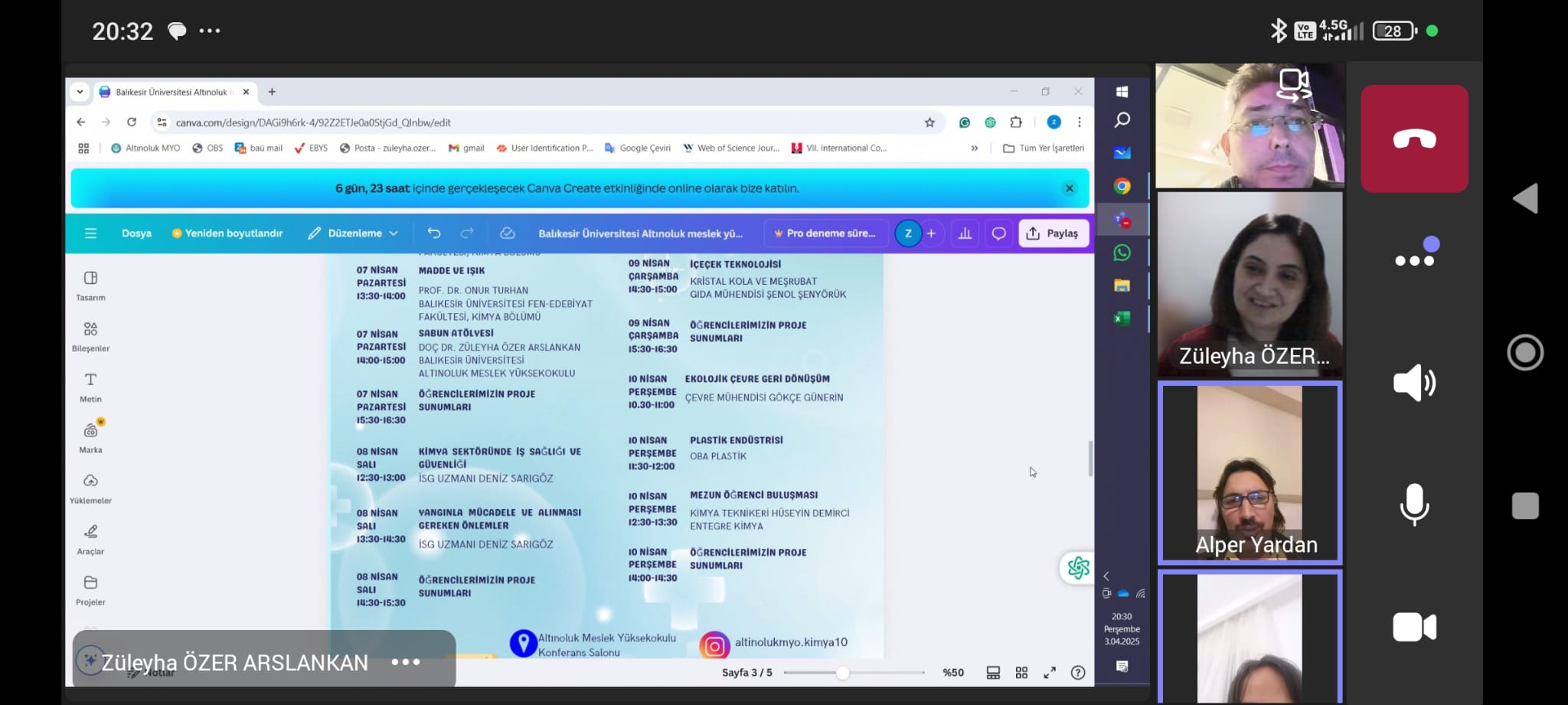The height and width of the screenshot is (705, 1568).
Task: Expand the Windows system tray chevron
Action: coord(1106,576)
